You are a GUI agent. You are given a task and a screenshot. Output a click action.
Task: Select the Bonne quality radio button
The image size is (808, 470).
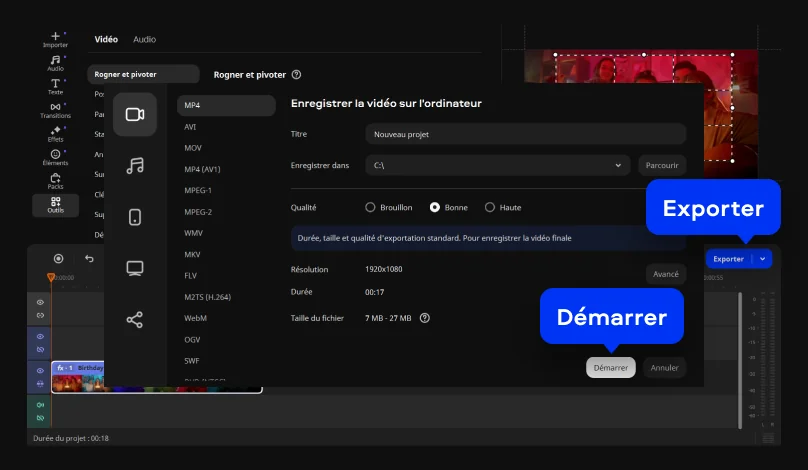[435, 207]
